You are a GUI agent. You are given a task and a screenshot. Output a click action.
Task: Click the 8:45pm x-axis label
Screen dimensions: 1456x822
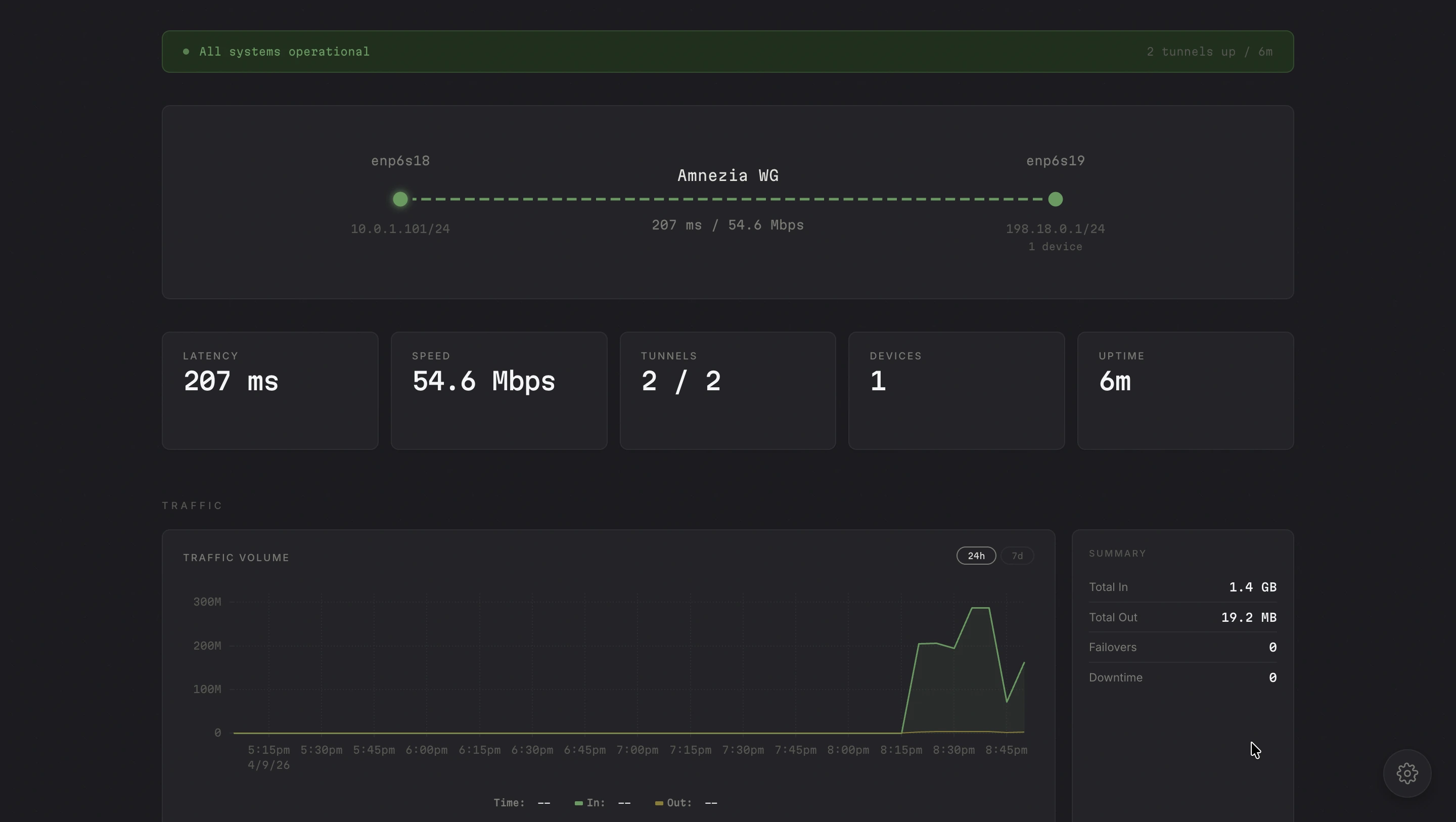(1006, 750)
